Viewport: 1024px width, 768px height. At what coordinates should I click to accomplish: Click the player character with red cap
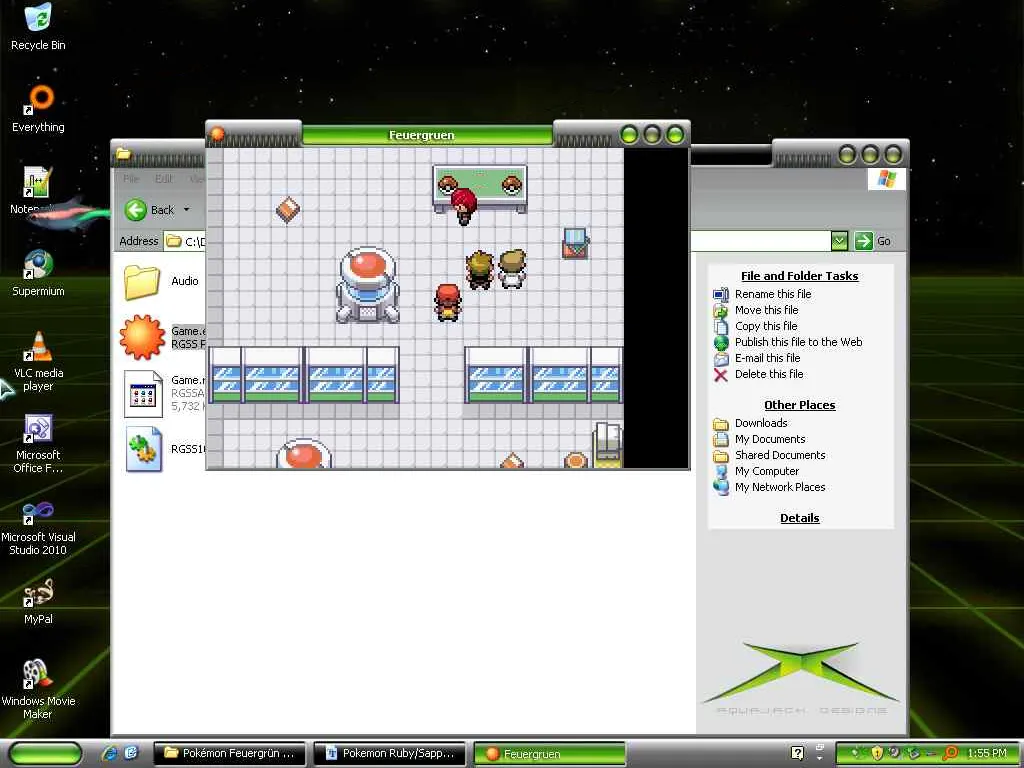pos(448,302)
